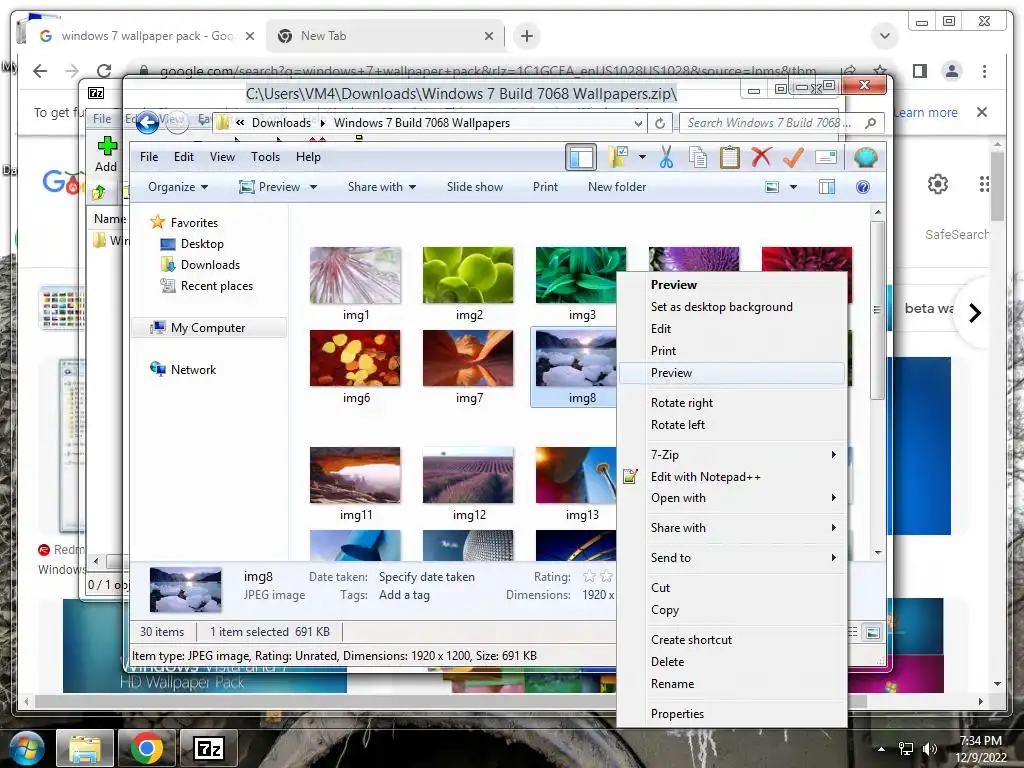The width and height of the screenshot is (1024, 768).
Task: Set rating with the first star
Action: [589, 576]
